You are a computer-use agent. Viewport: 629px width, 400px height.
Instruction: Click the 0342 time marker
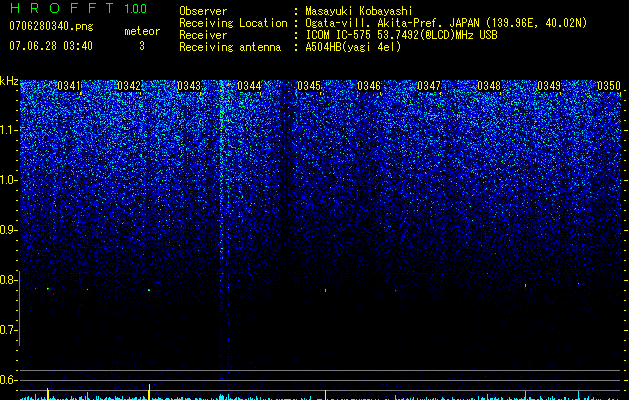[129, 86]
